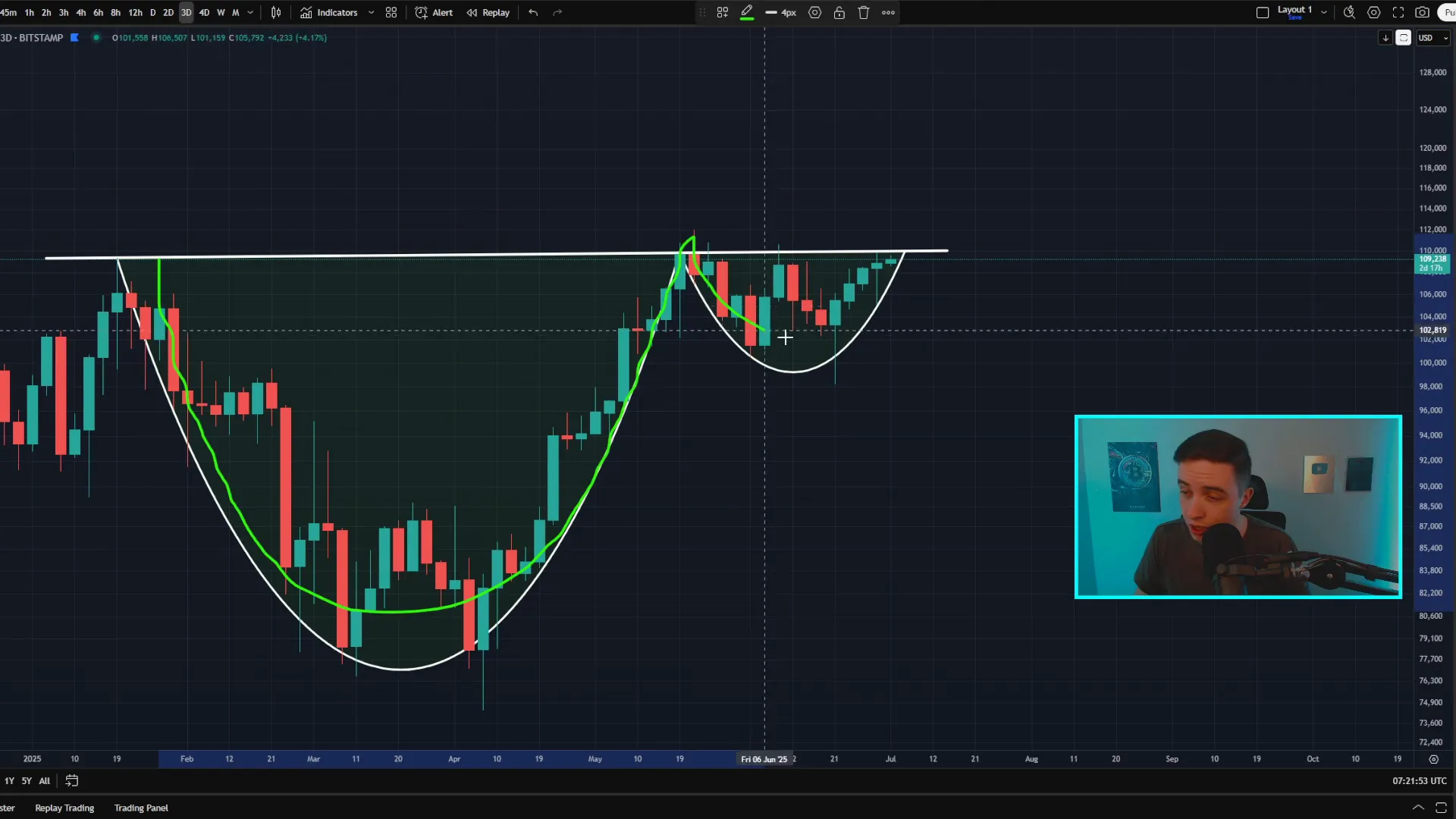
Task: Enter fullscreen mode
Action: (1398, 13)
